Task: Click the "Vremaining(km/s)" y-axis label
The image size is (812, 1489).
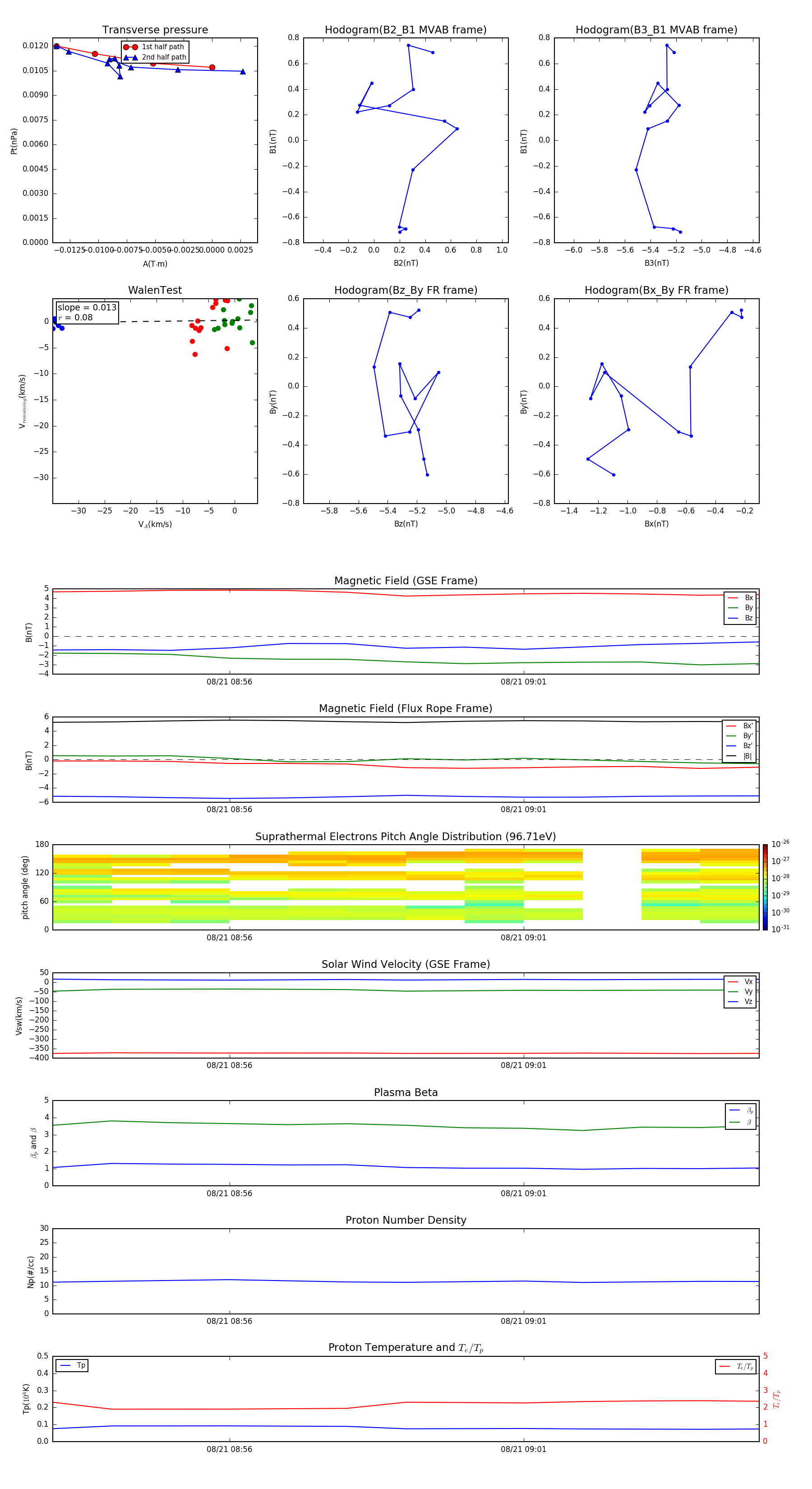Action: point(23,401)
